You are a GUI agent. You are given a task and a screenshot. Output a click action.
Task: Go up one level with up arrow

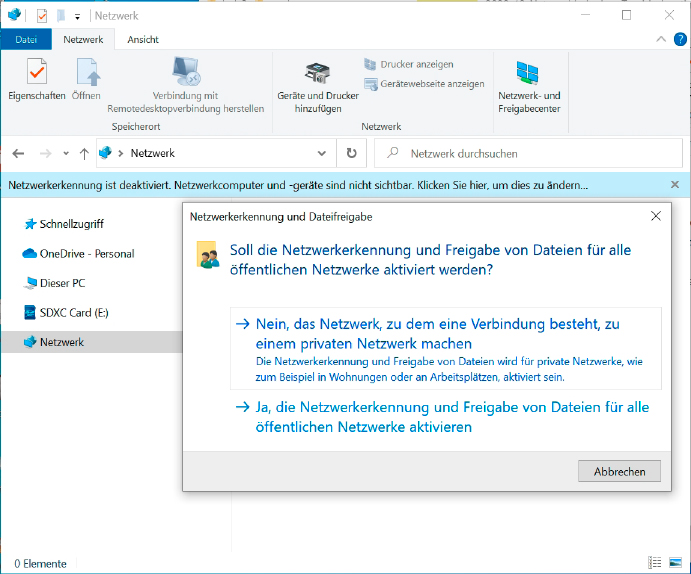pyautogui.click(x=84, y=154)
